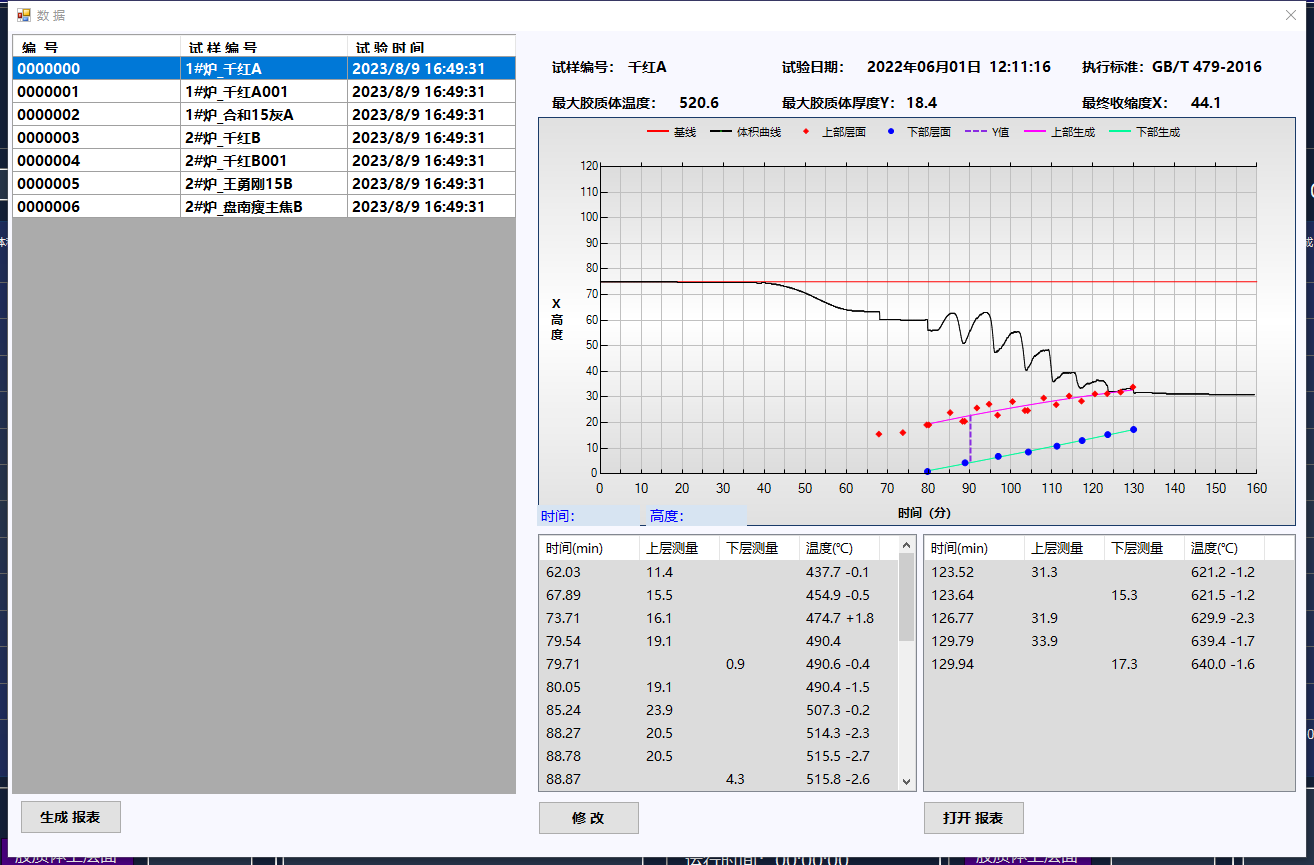1314x865 pixels.
Task: Click the 修 改 button
Action: click(x=588, y=818)
